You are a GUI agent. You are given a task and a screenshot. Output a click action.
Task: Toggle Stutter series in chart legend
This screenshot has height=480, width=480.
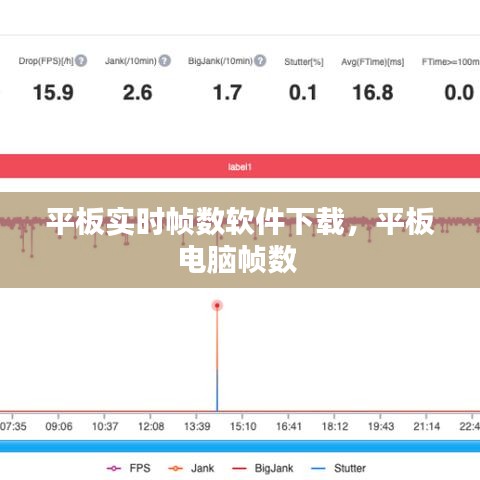pyautogui.click(x=338, y=468)
